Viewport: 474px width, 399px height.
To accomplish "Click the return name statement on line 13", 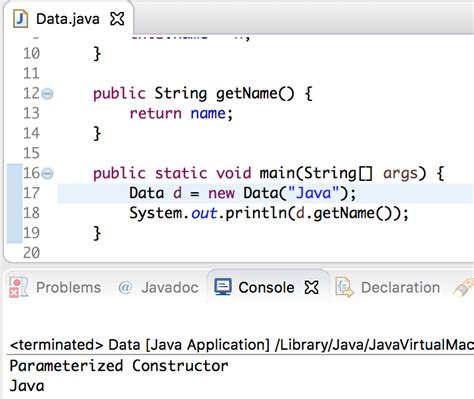I will click(181, 114).
